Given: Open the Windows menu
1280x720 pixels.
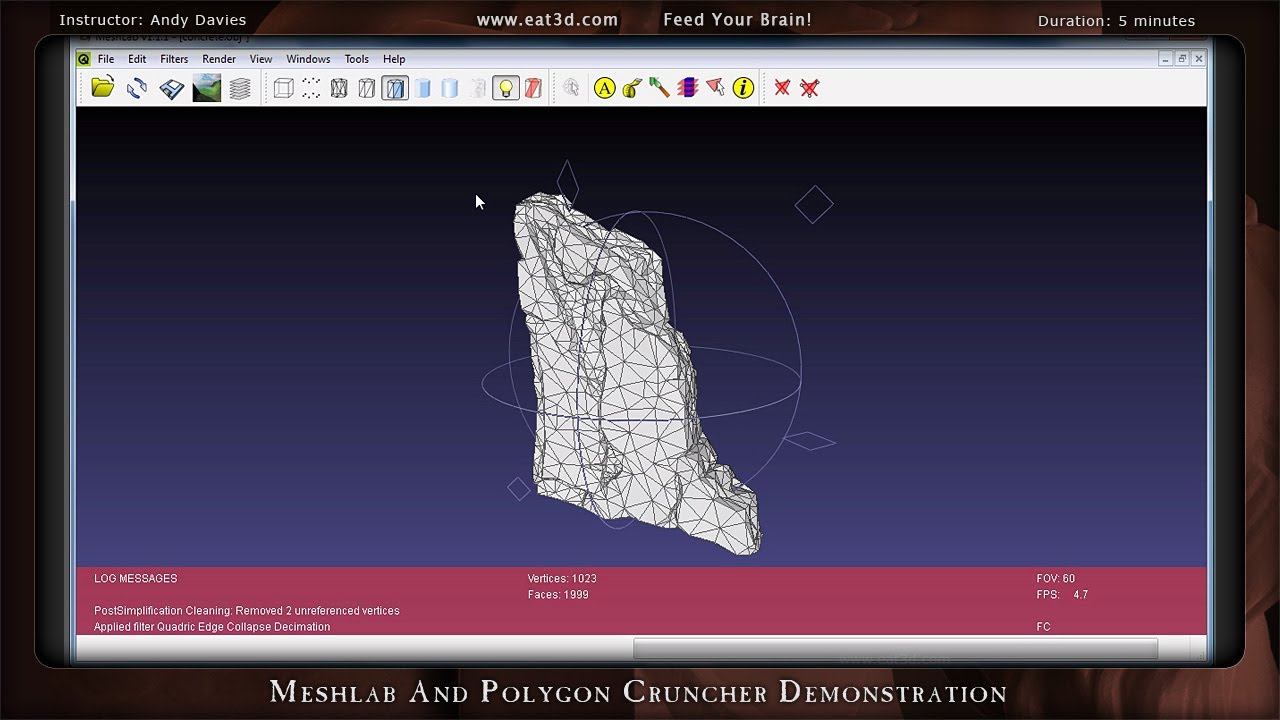Looking at the screenshot, I should click(308, 59).
